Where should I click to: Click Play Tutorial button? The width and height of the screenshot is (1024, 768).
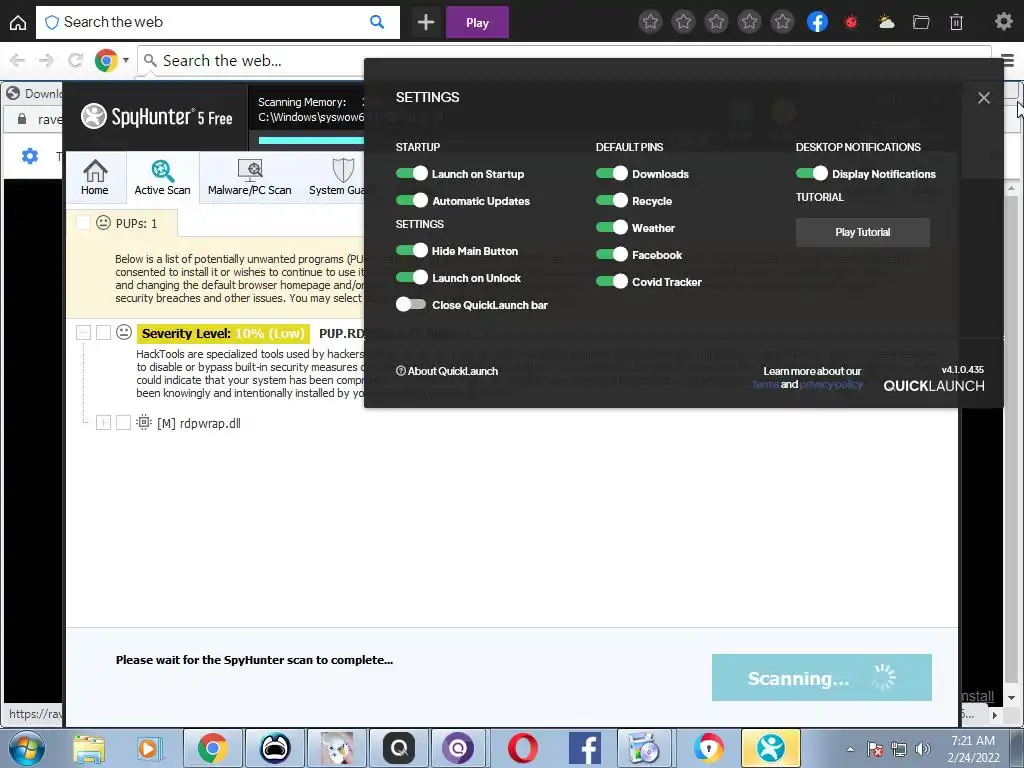click(863, 232)
